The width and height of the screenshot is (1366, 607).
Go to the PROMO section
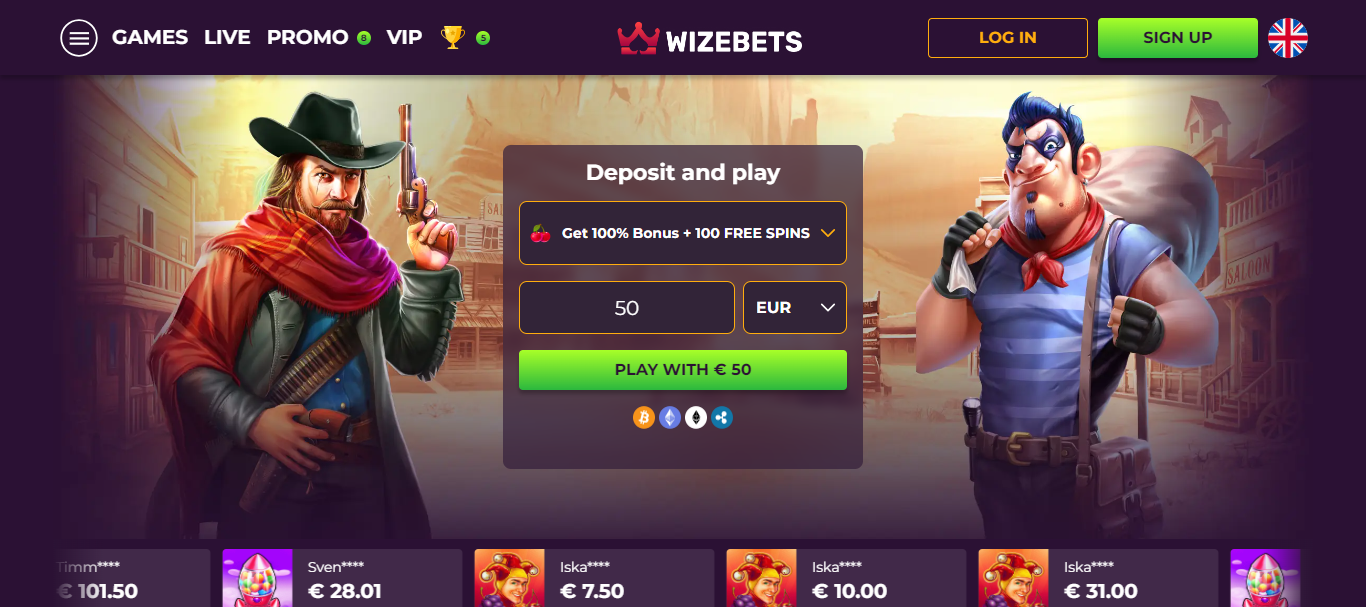(308, 38)
